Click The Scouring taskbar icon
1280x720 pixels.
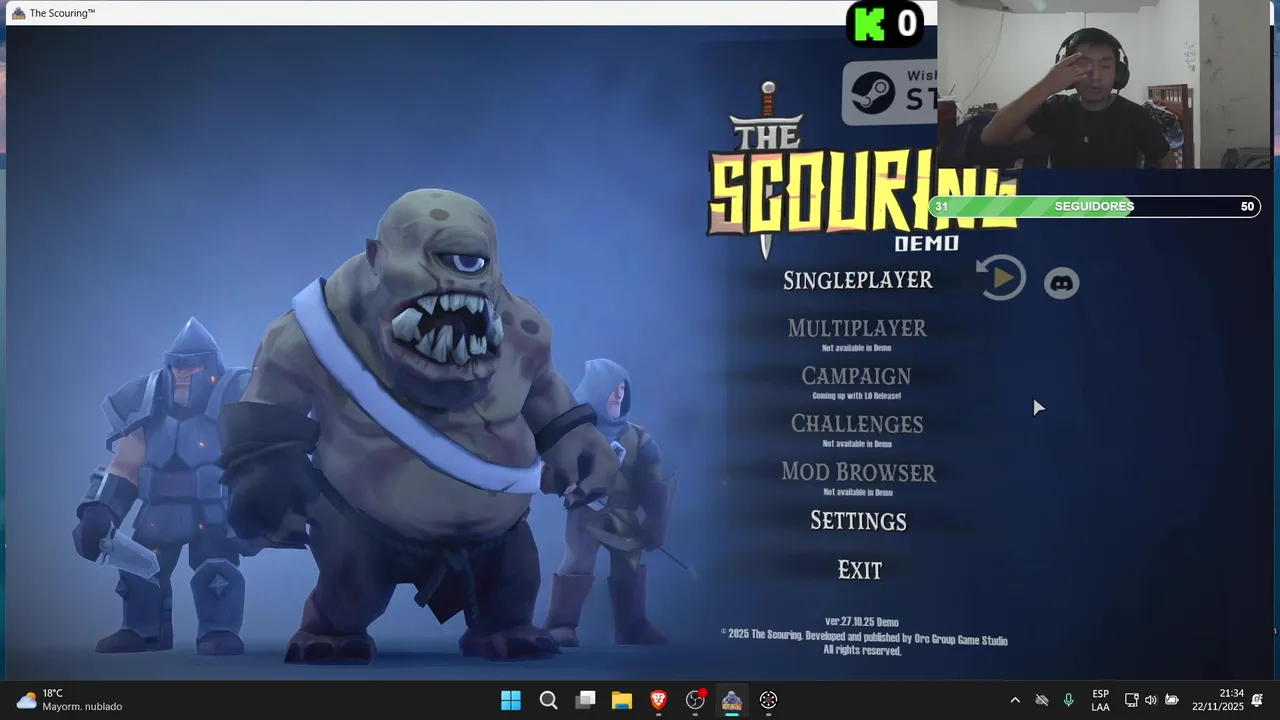[732, 700]
